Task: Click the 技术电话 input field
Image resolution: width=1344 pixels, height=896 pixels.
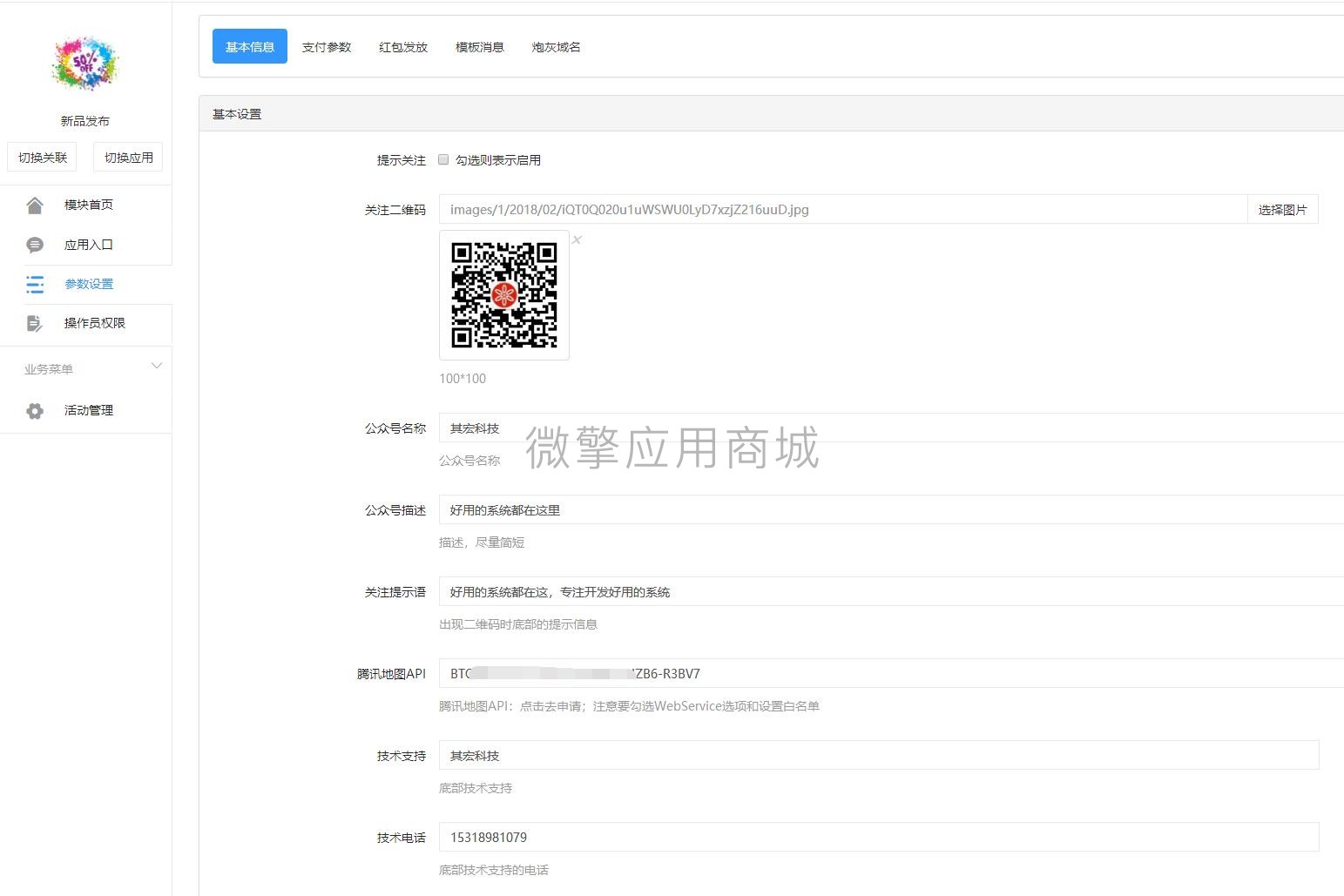Action: pyautogui.click(x=879, y=838)
